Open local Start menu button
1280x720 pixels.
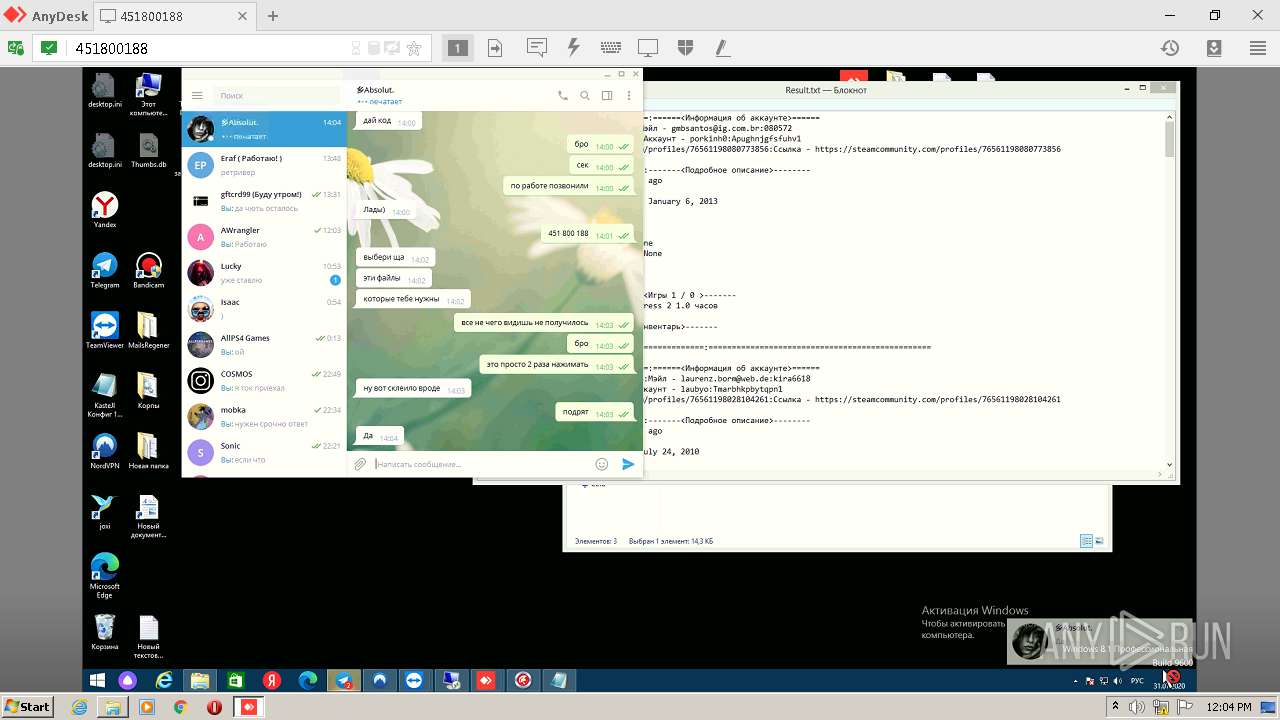point(27,706)
